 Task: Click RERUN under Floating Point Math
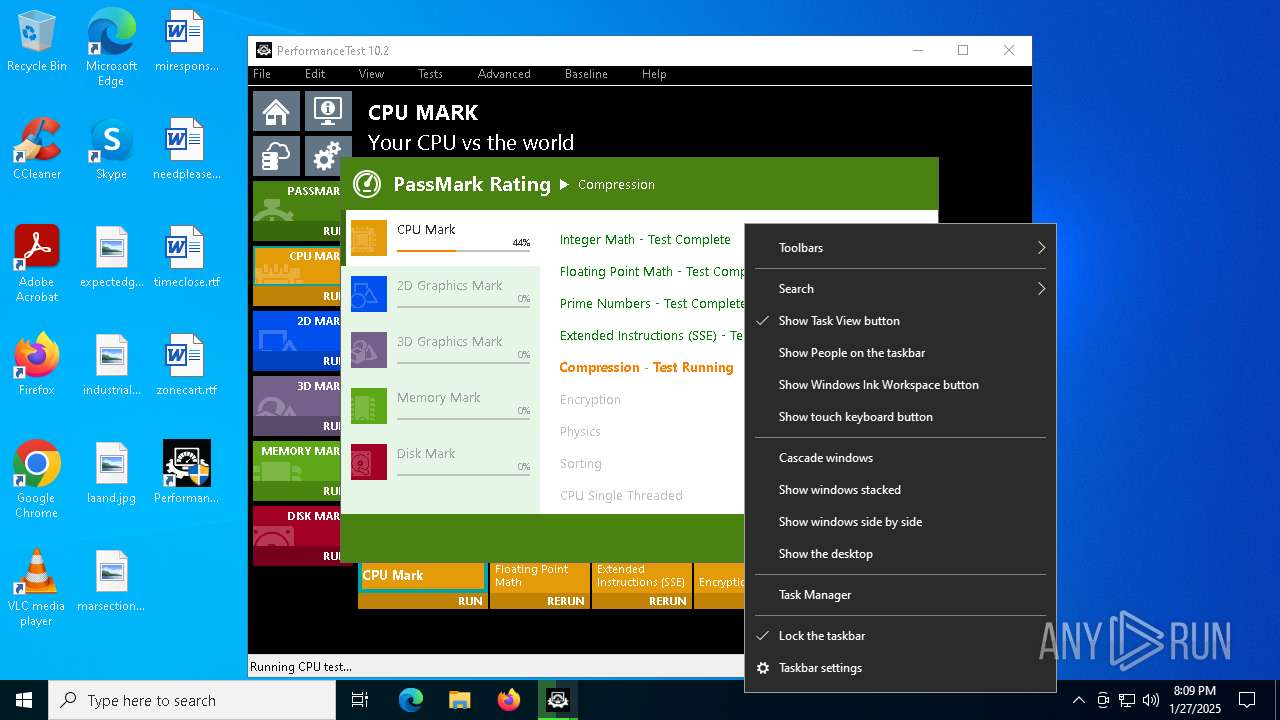[565, 601]
